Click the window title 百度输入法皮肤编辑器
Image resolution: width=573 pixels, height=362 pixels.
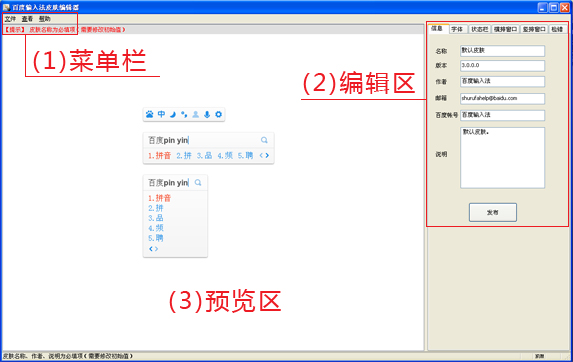point(46,7)
